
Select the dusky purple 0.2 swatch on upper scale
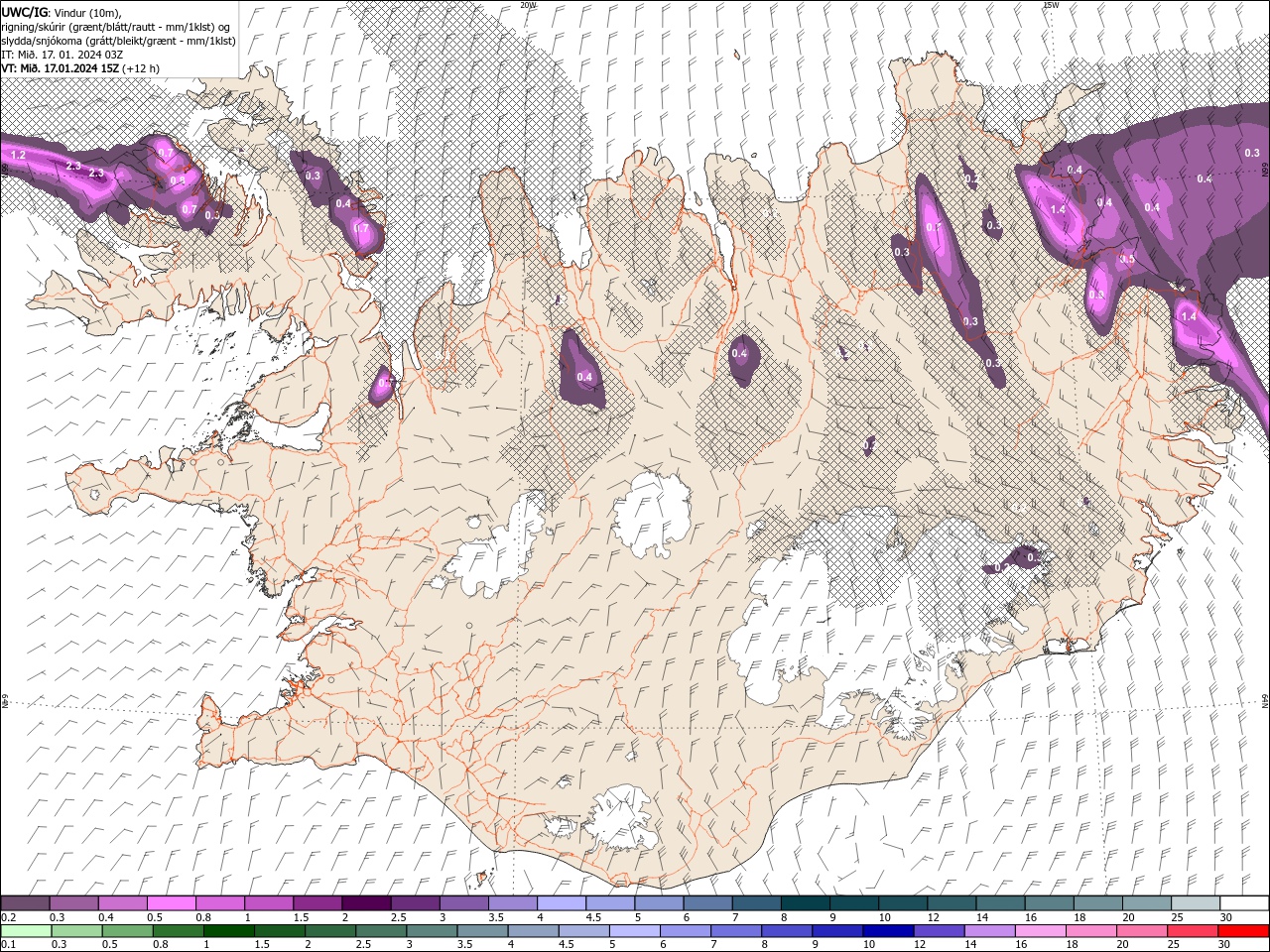[x=25, y=903]
